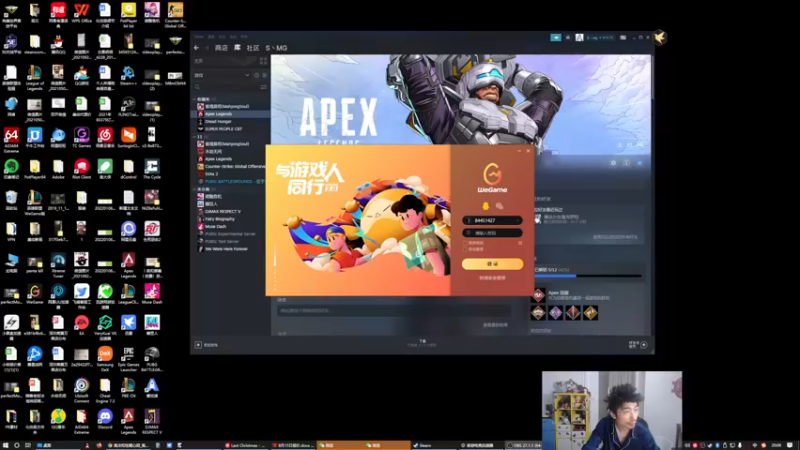The height and width of the screenshot is (450, 800).
Task: Collapse the '11' collection in Steam library
Action: 194,137
